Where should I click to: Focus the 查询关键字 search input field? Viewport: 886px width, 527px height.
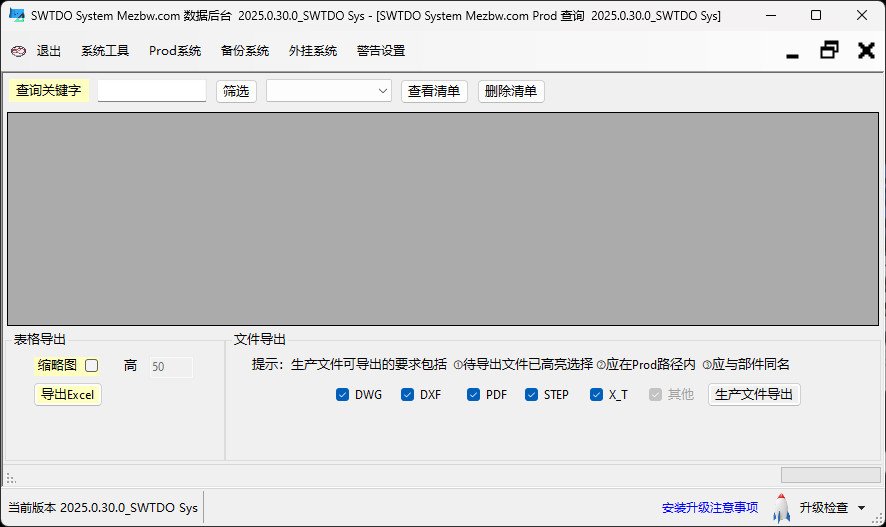point(152,91)
